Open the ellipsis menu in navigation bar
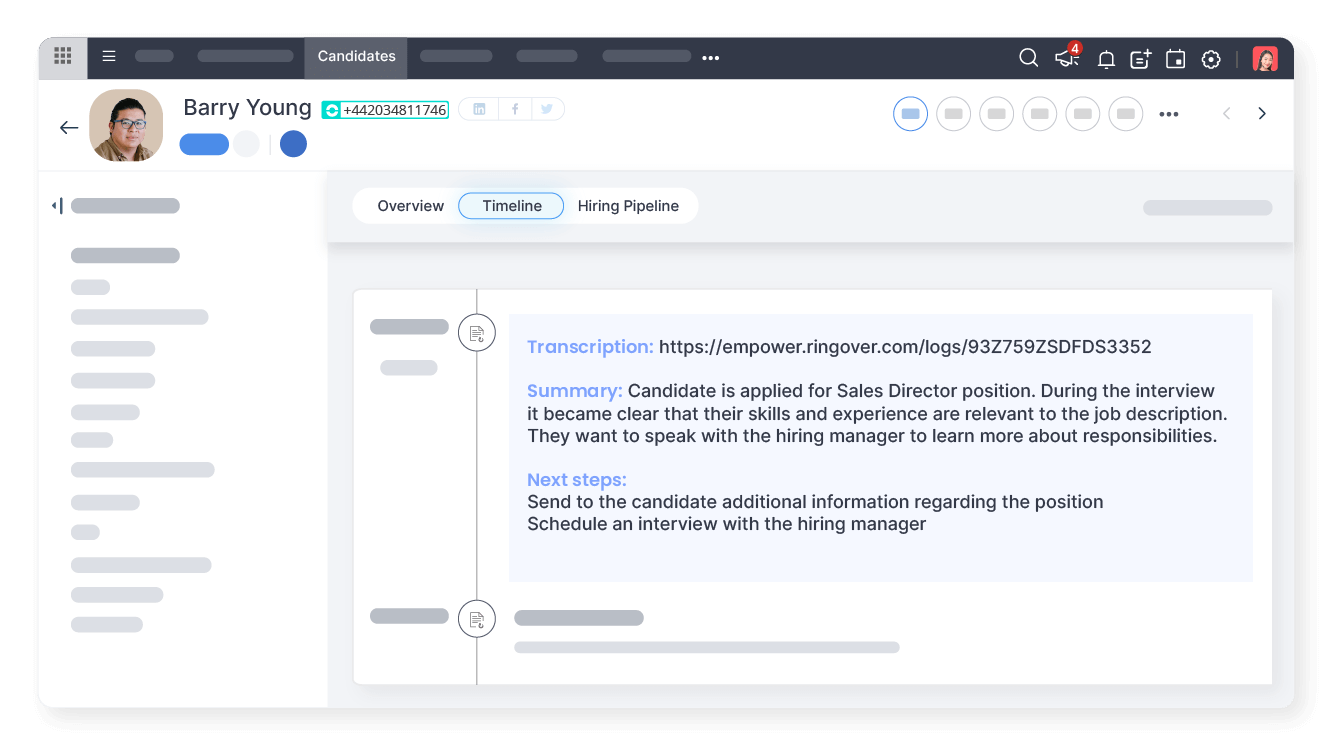Screen dimensions: 1332x746 [x=710, y=58]
